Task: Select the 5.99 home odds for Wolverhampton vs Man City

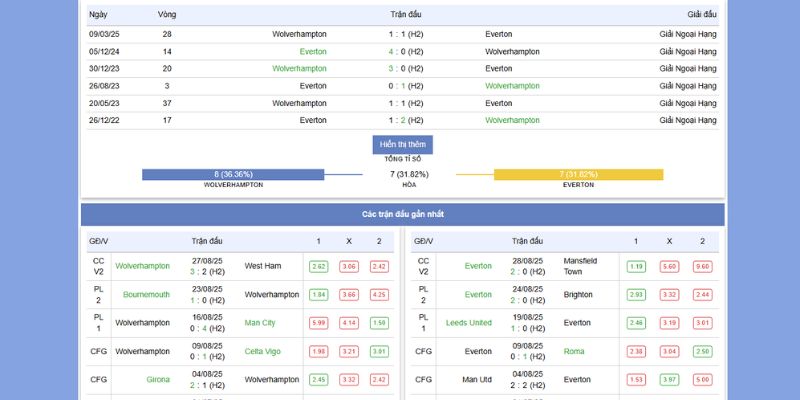Action: pos(319,323)
